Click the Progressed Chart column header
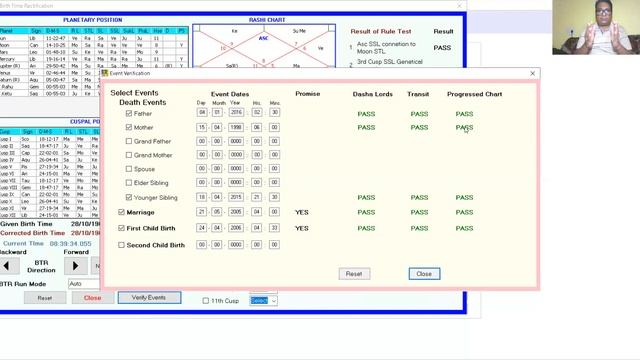 474,94
